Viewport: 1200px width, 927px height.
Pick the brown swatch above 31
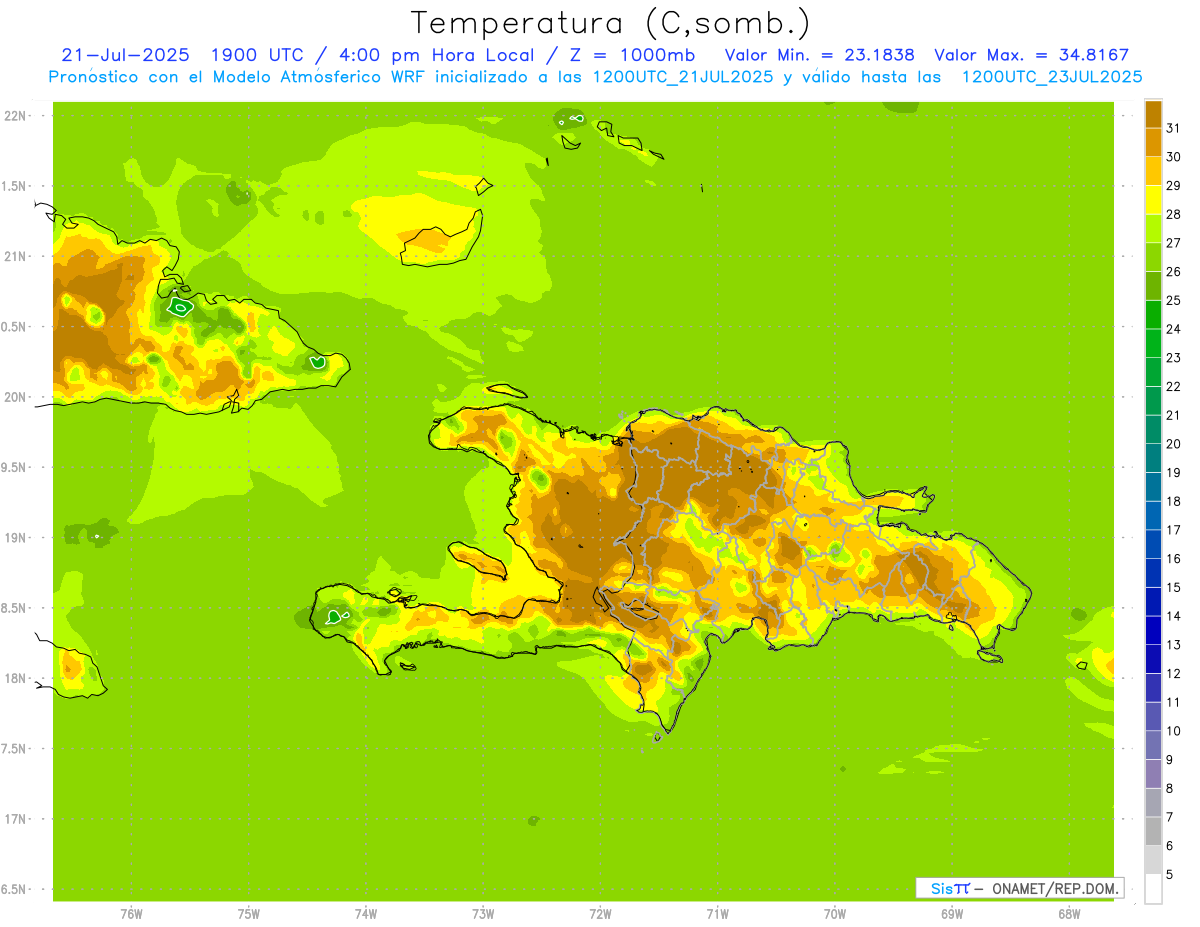(1153, 114)
